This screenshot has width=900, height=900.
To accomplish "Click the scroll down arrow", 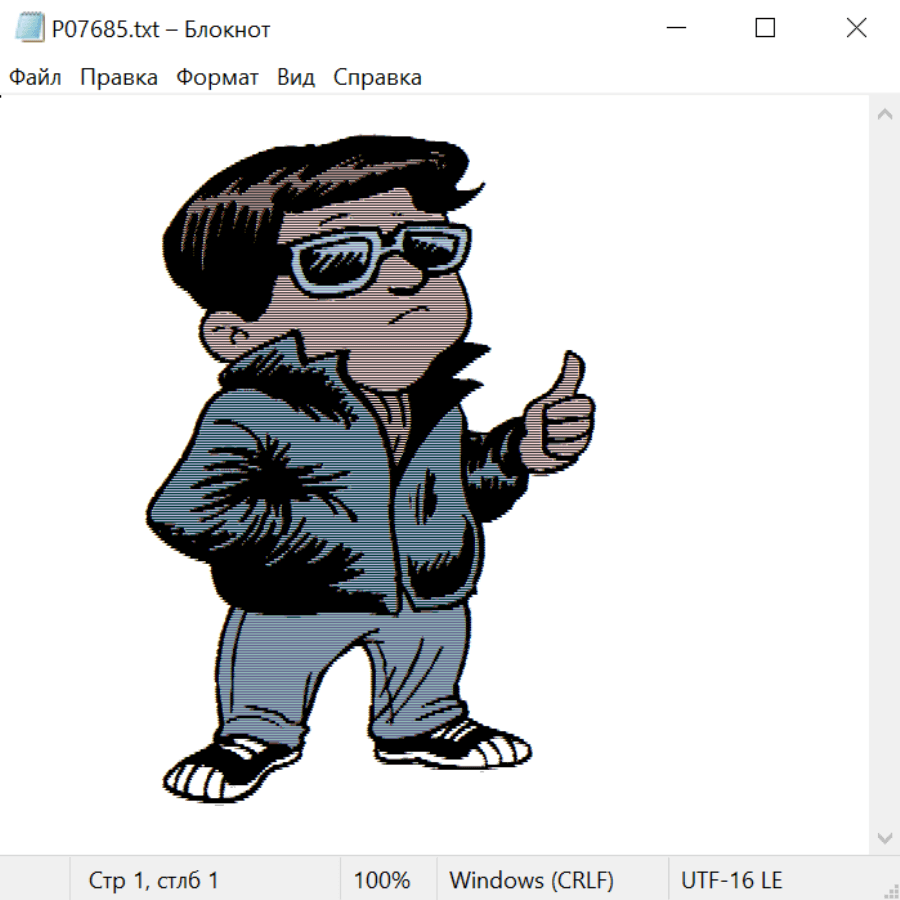I will click(884, 837).
